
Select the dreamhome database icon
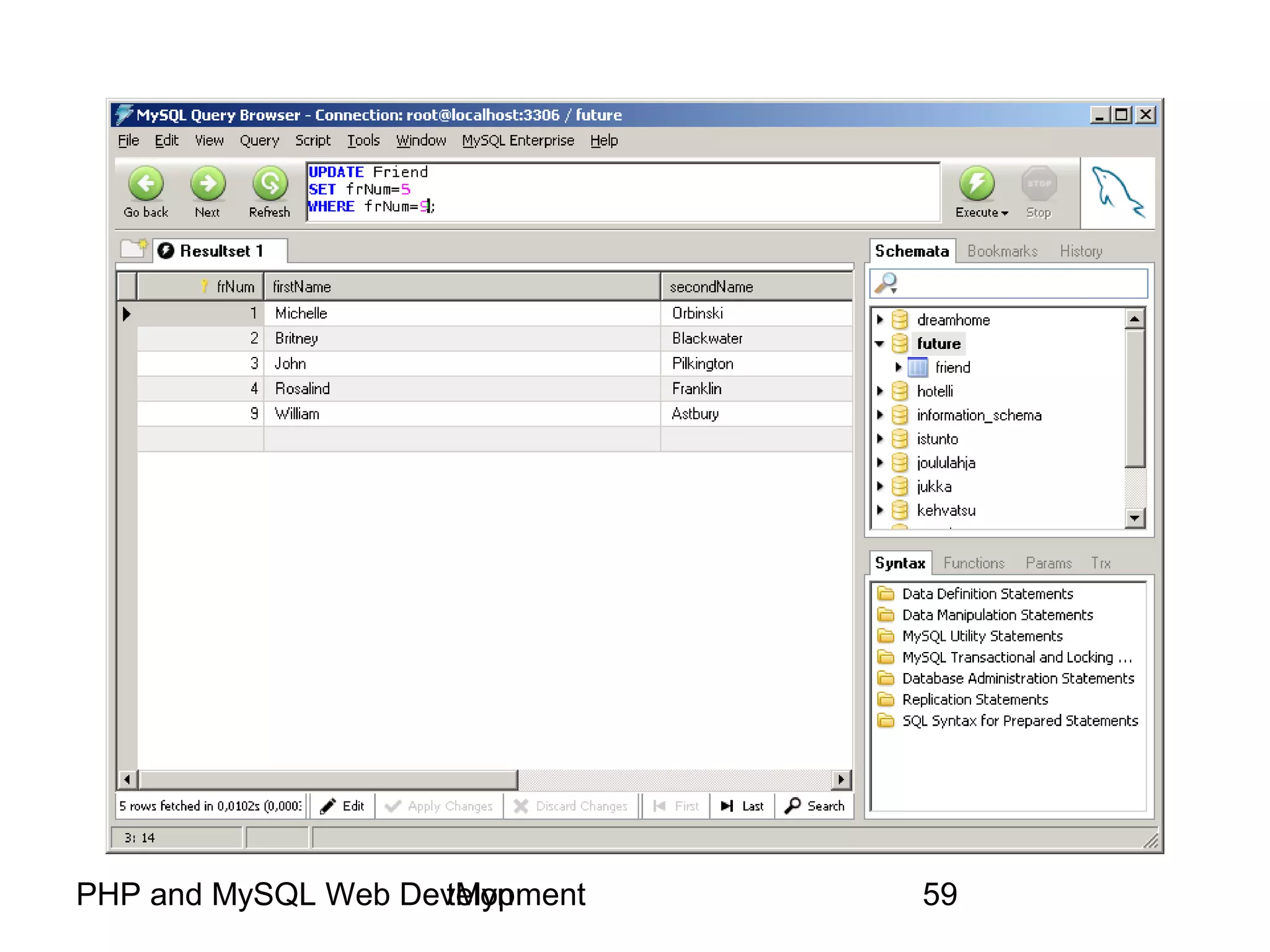pos(900,320)
